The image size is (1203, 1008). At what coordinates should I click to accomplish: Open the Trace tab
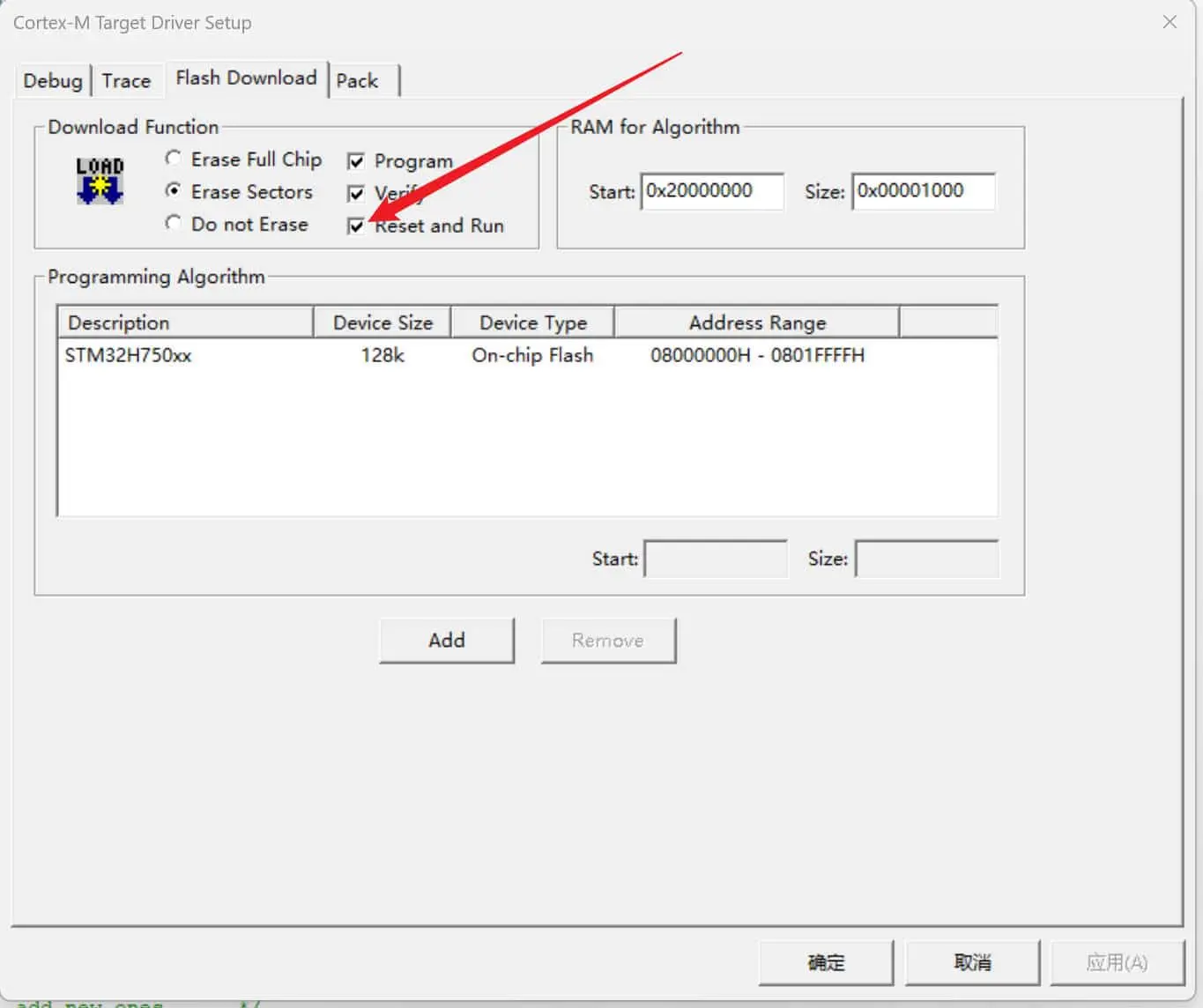pos(126,80)
